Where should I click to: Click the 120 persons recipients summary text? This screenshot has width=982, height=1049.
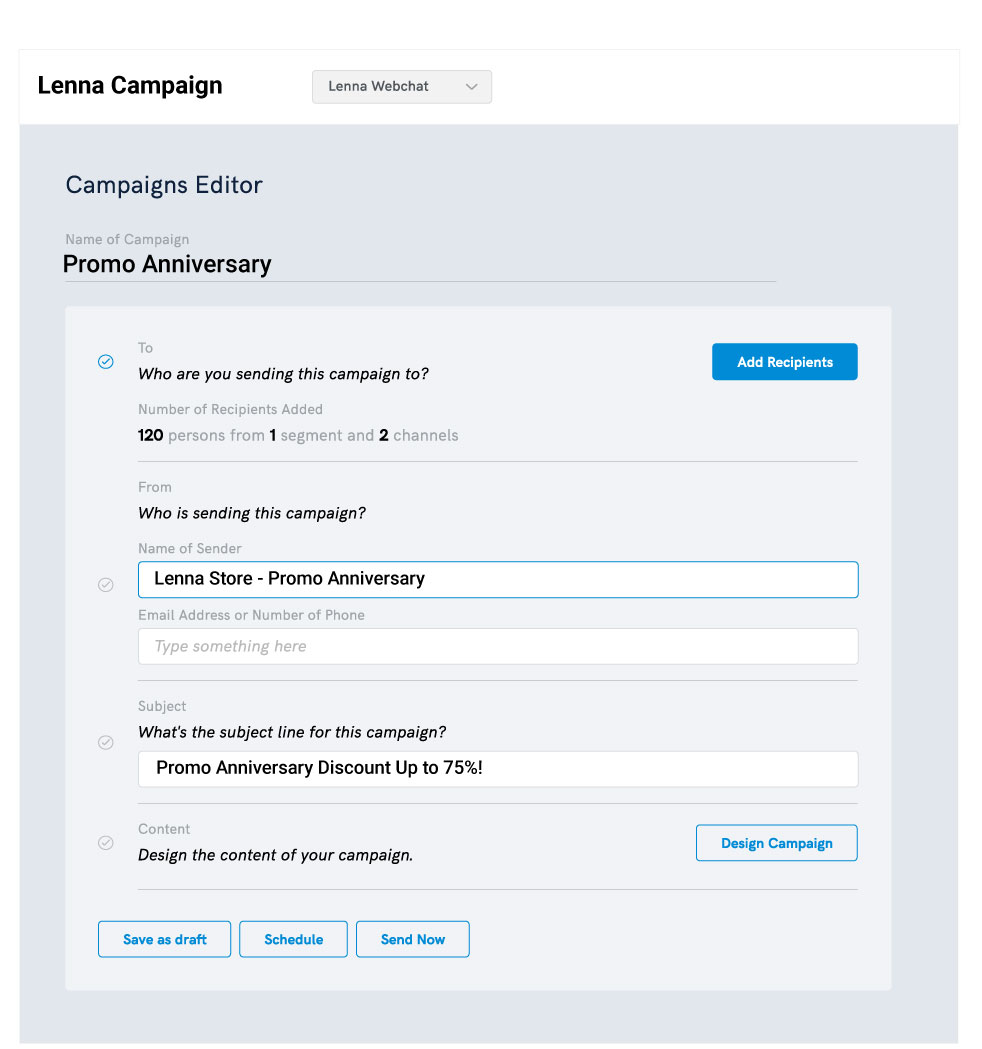point(298,436)
